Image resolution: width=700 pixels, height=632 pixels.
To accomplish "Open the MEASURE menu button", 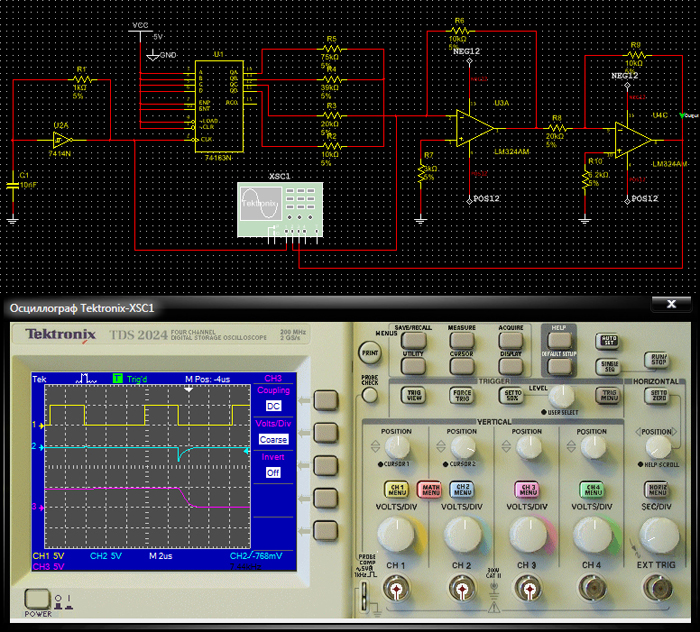I will (462, 341).
